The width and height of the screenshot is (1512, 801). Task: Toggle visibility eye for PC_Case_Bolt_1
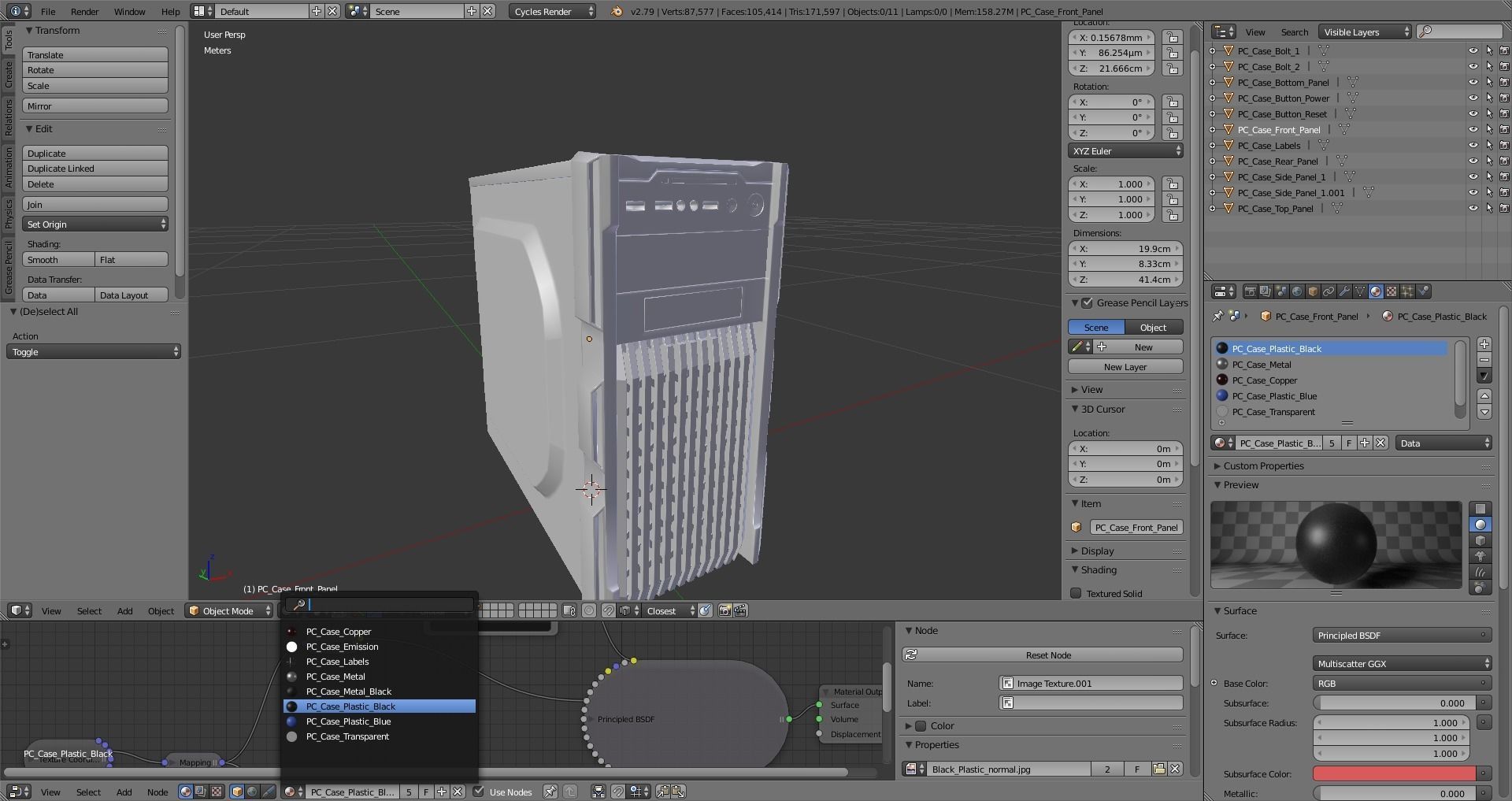pos(1473,50)
